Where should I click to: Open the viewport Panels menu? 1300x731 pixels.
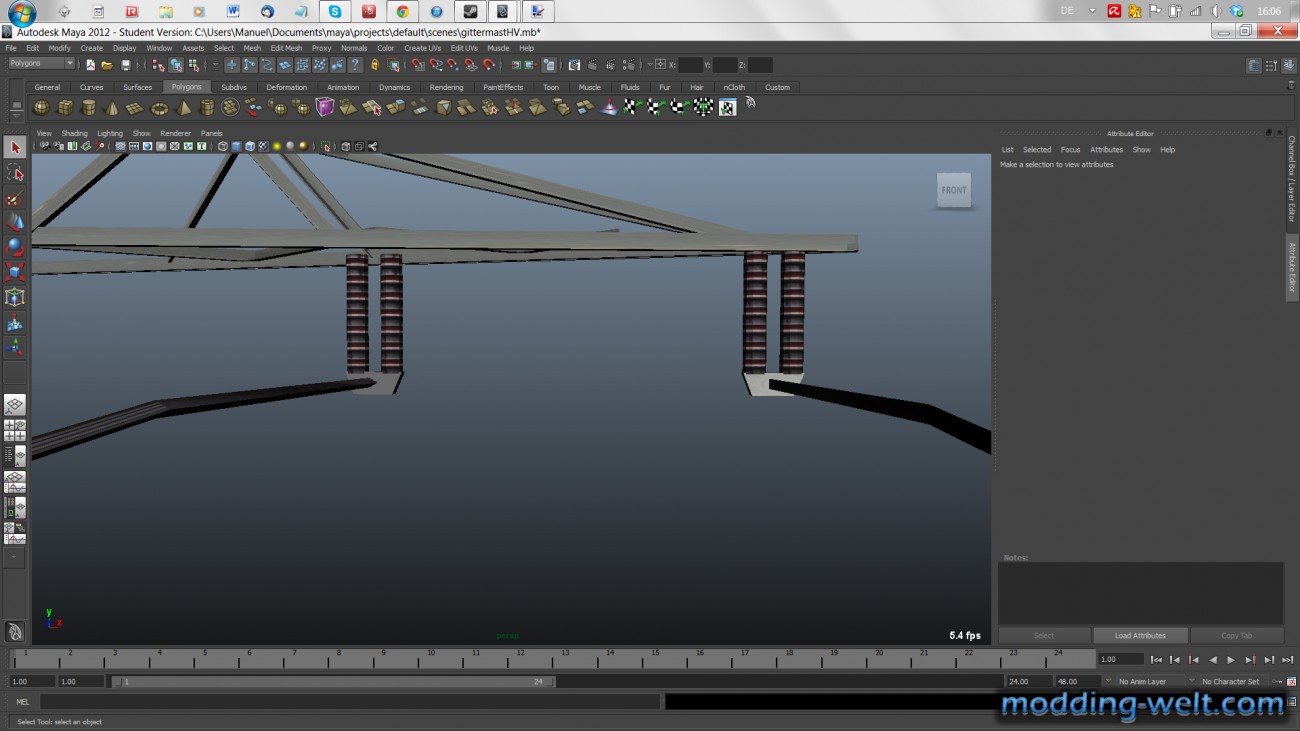(212, 133)
